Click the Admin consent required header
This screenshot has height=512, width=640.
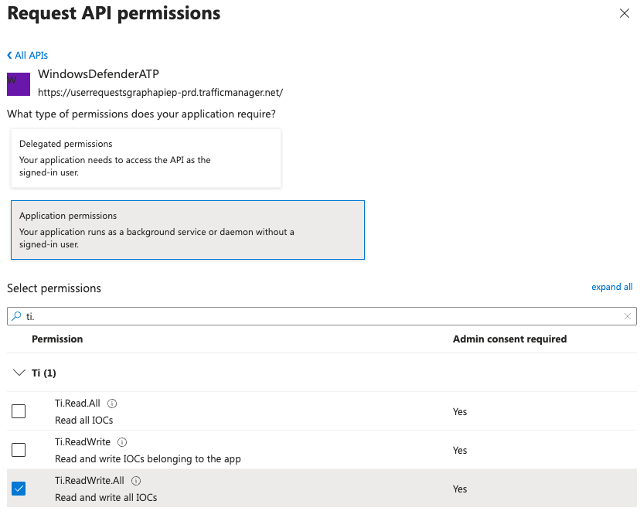tap(510, 339)
